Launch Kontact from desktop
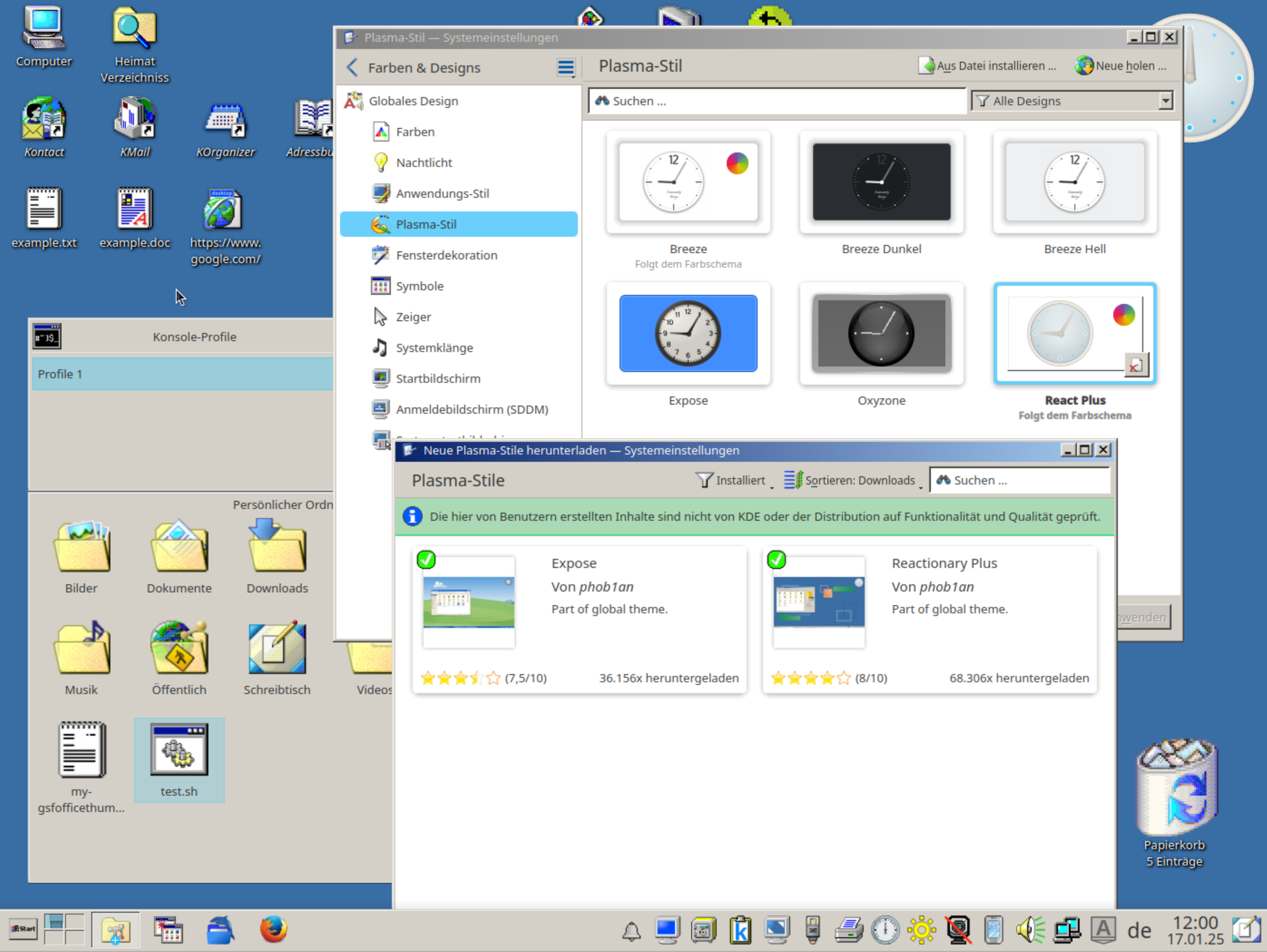Screen dimensions: 1267x952 [x=44, y=127]
